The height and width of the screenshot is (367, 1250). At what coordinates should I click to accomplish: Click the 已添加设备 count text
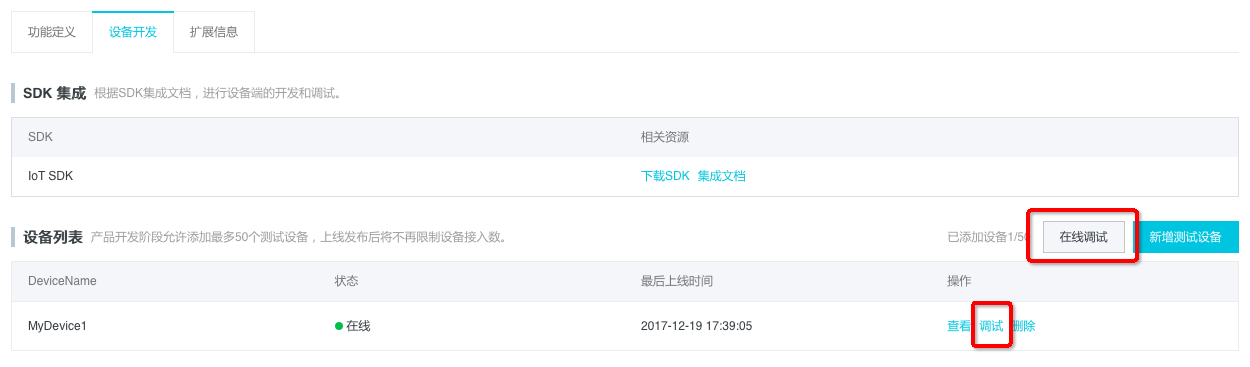coord(987,237)
